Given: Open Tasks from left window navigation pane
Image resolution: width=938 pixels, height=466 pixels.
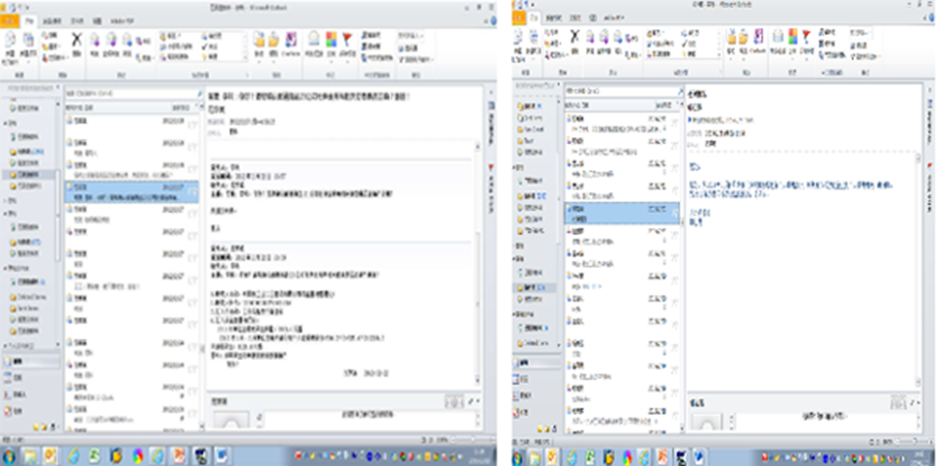Looking at the screenshot, I should (x=13, y=412).
